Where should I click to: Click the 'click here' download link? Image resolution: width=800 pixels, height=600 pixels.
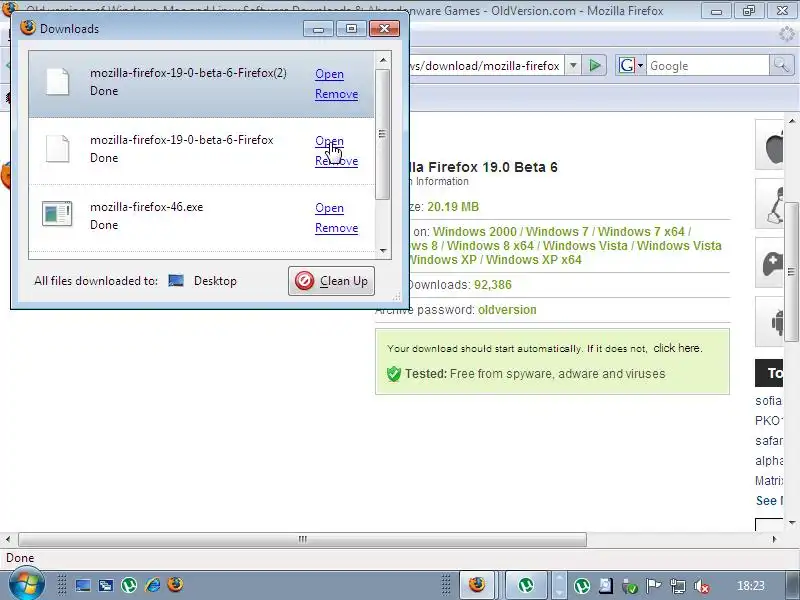[678, 348]
